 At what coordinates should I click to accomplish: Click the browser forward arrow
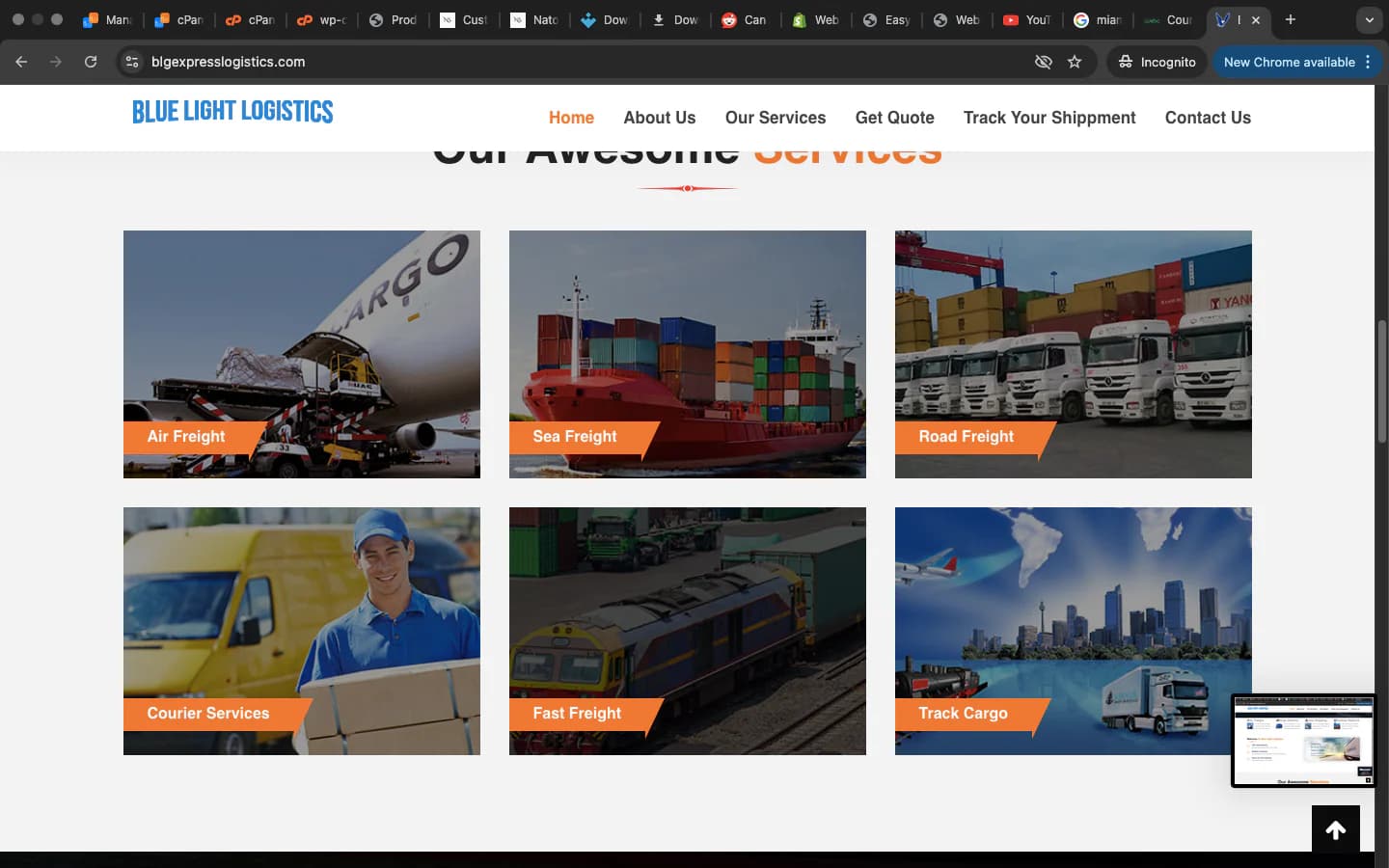pyautogui.click(x=56, y=62)
